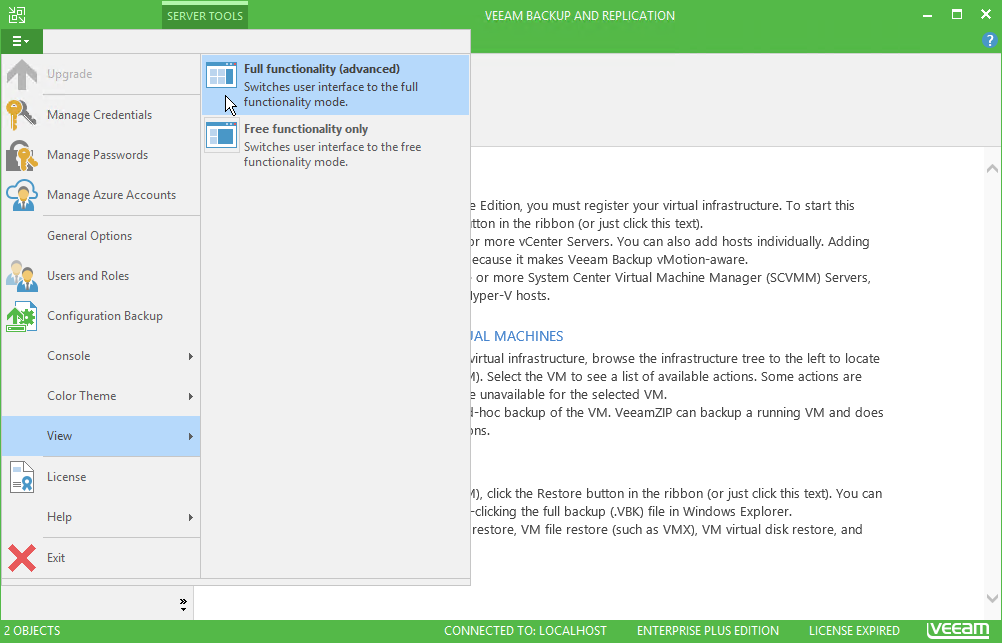Open the Help menu entry
Image resolution: width=1002 pixels, height=643 pixels.
click(x=101, y=517)
